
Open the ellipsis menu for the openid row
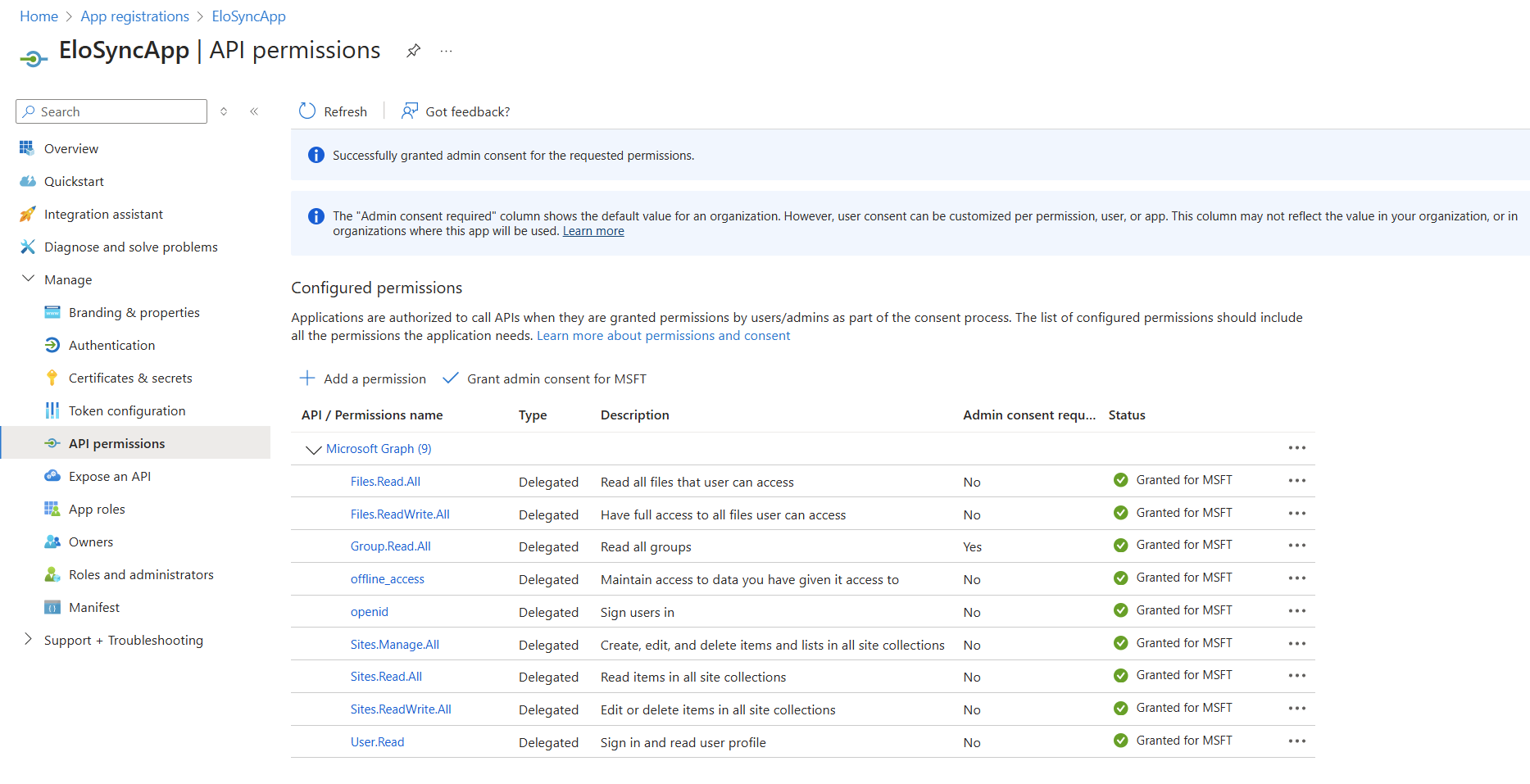tap(1296, 610)
